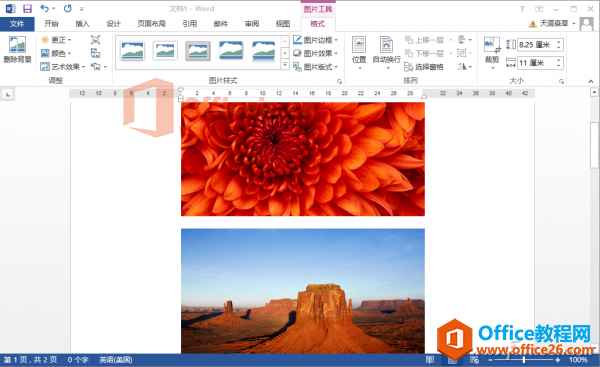Switch to the Page Layout (页面布局) tab
Image resolution: width=600 pixels, height=367 pixels.
coord(152,24)
